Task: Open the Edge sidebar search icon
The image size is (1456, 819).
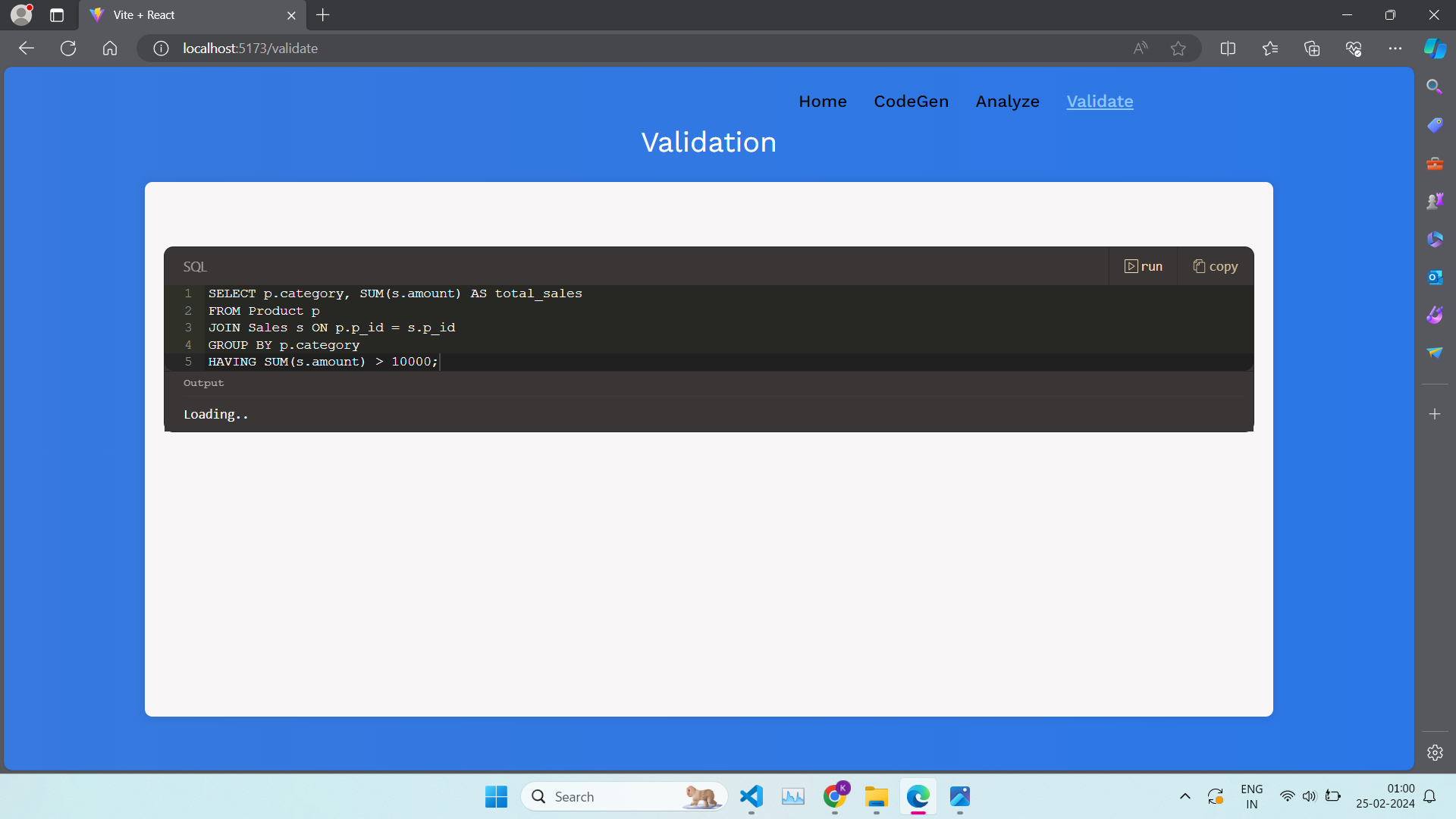Action: (1434, 86)
